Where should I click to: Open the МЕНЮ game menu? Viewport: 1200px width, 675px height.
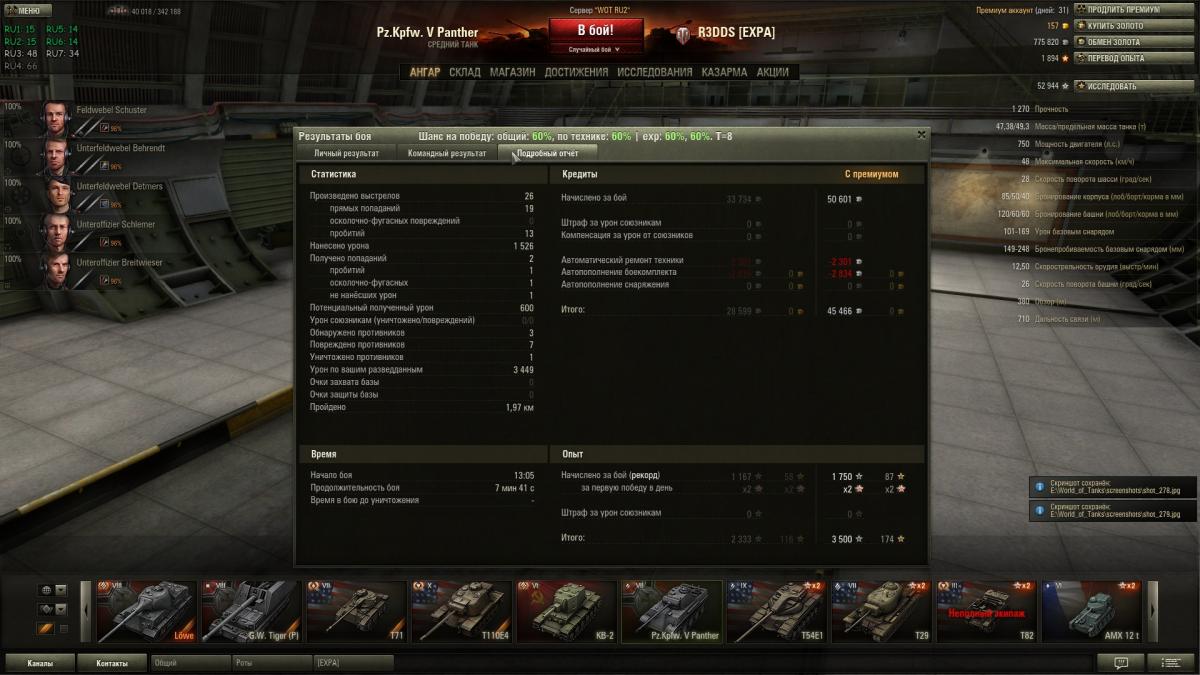click(x=27, y=11)
